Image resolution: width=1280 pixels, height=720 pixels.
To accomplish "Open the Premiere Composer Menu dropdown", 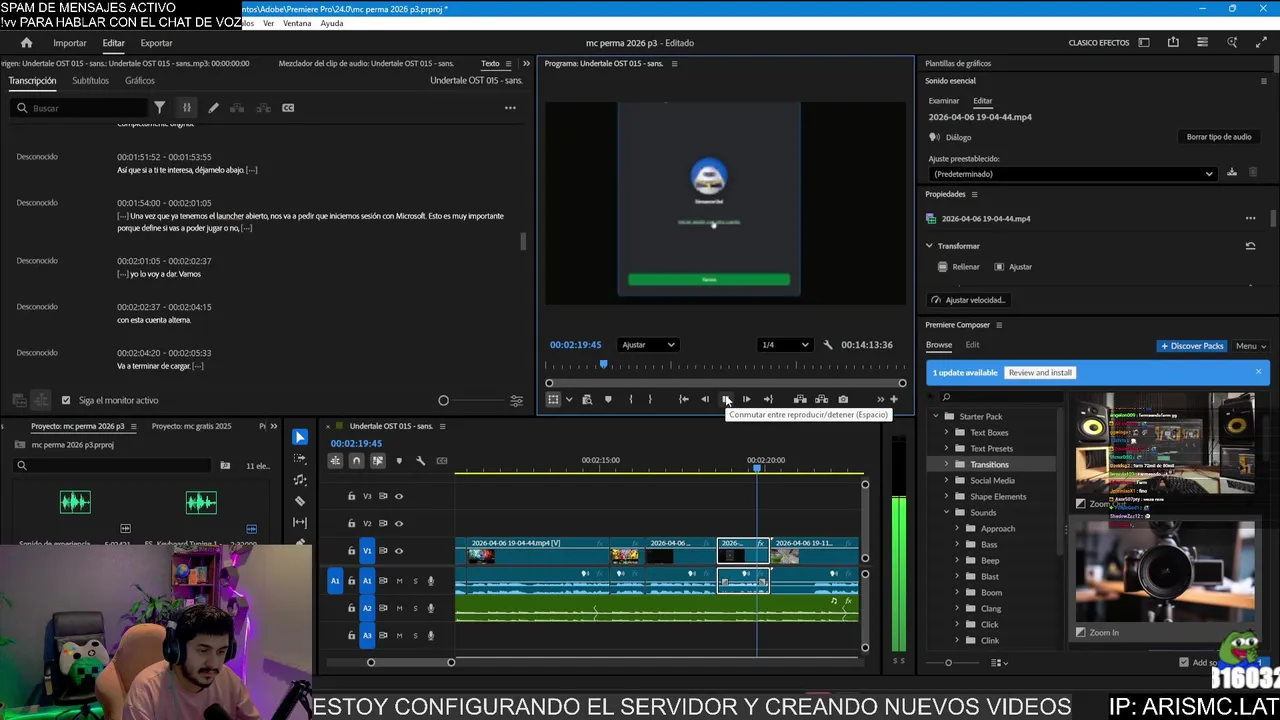I will pos(1251,346).
